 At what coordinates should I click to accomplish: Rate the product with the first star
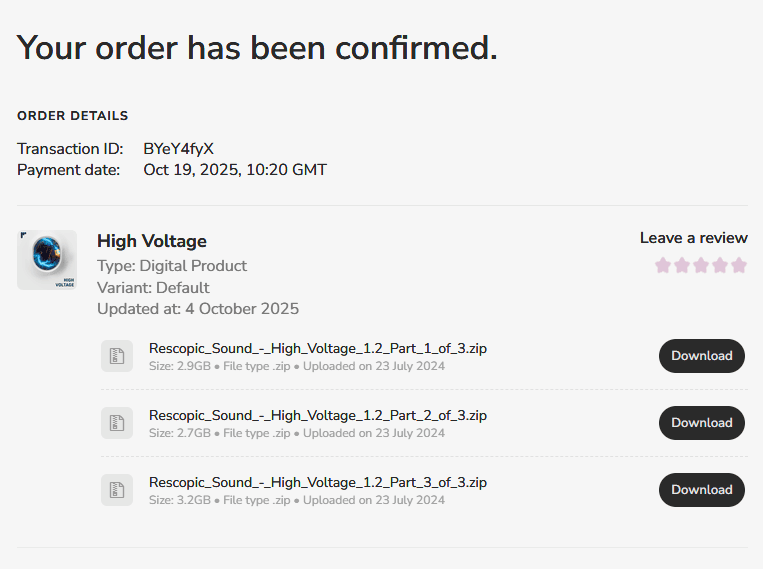[x=663, y=265]
